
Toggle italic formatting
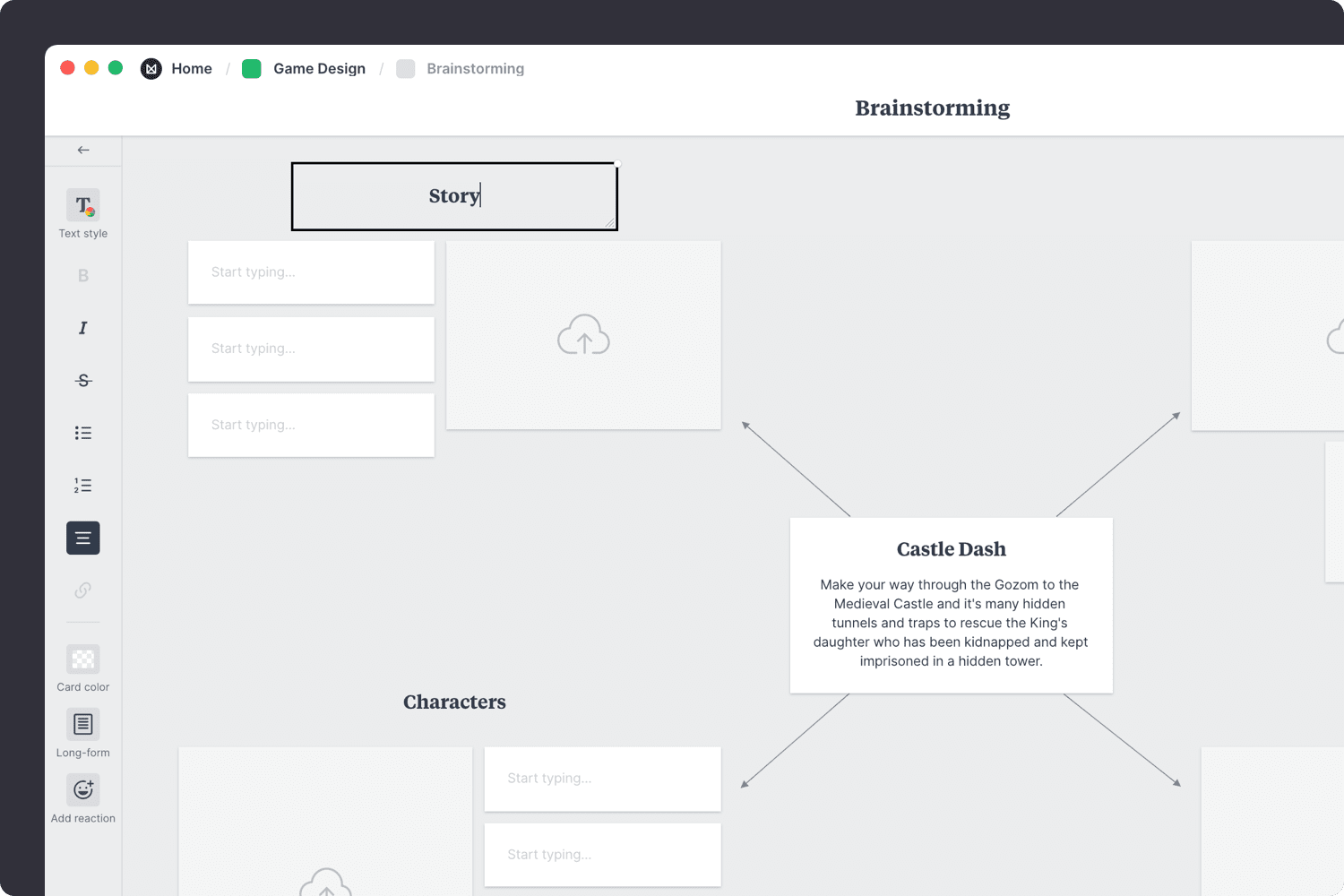[x=82, y=328]
